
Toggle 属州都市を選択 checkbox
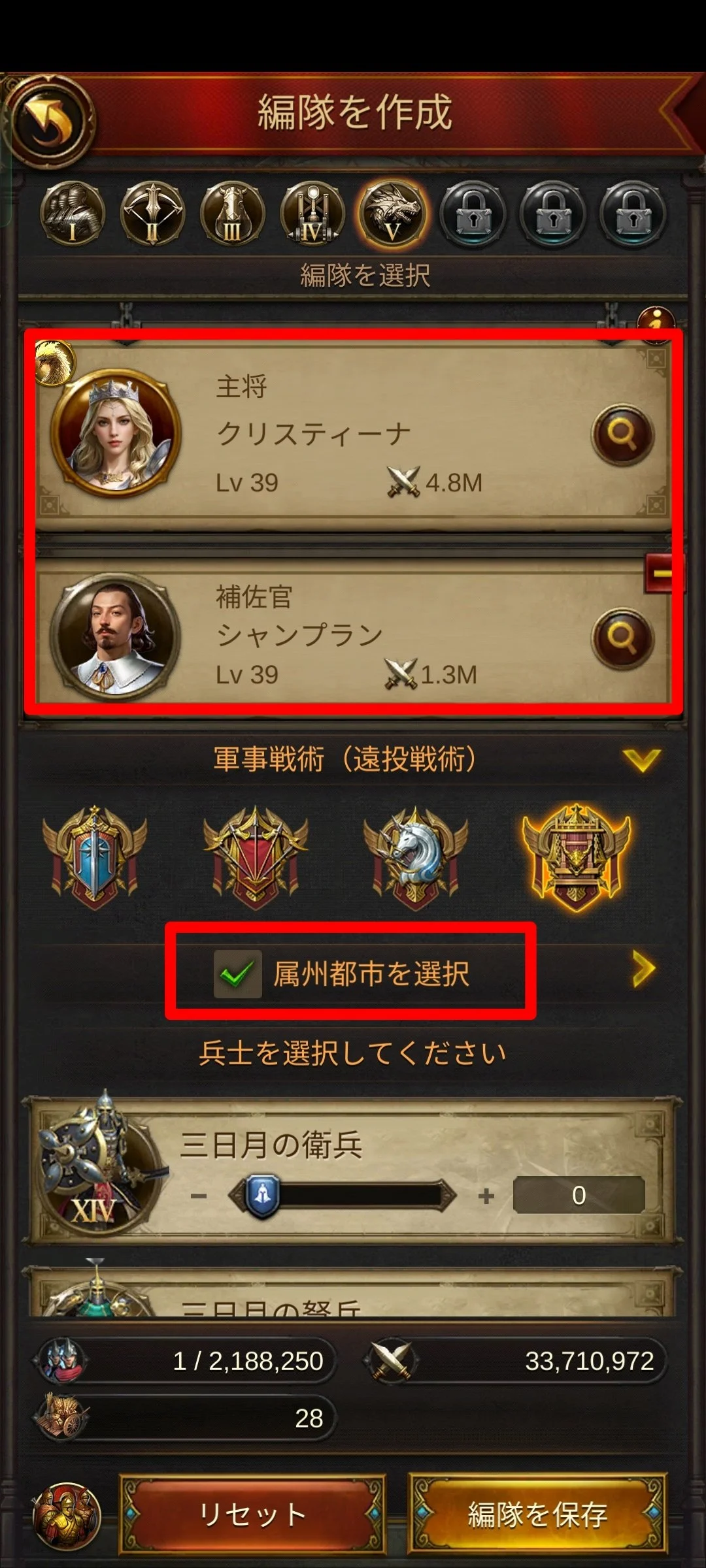[237, 973]
